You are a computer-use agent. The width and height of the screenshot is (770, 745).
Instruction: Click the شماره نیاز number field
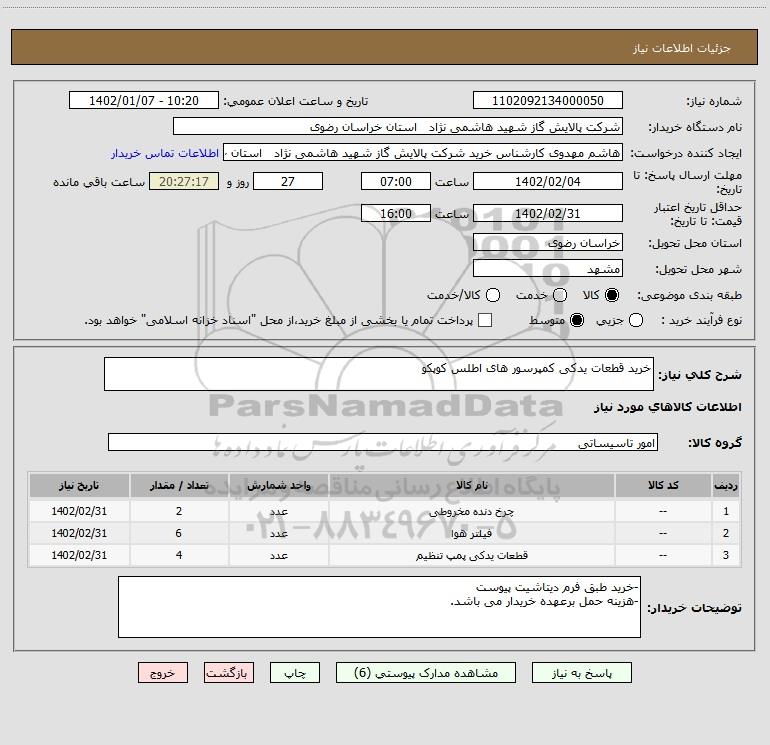(548, 101)
